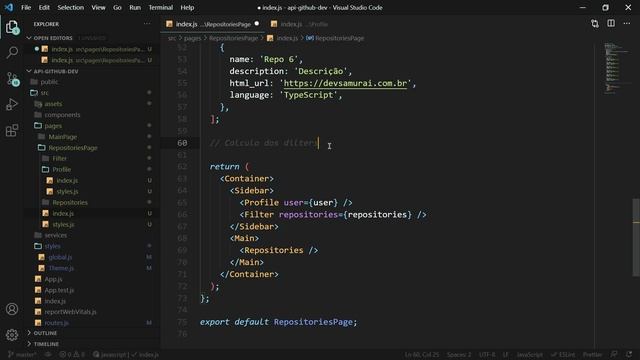The width and height of the screenshot is (640, 360).
Task: Expand the assets folder
Action: click(x=53, y=104)
